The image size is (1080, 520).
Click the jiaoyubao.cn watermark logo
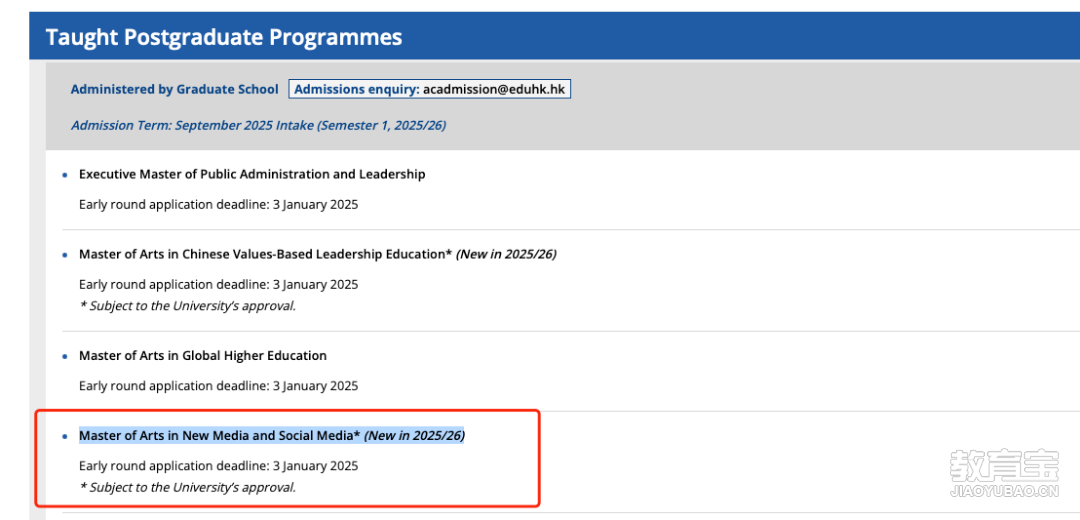tap(1004, 473)
